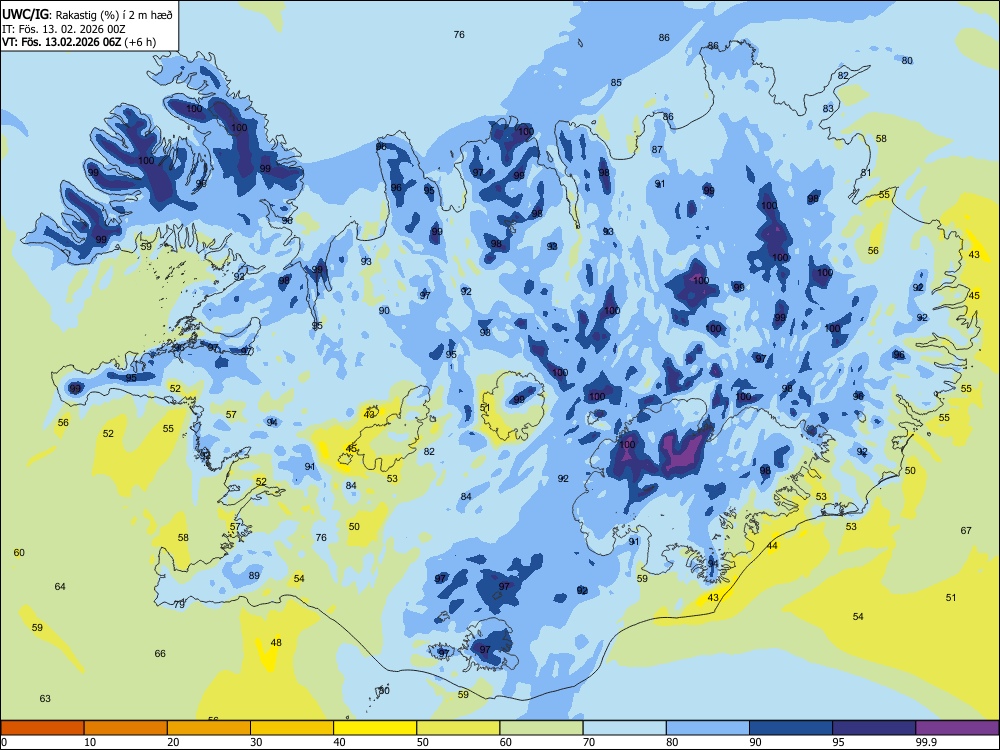Click the init time 'IT: Fös. 13. 02. 2026 00Z'

[64, 29]
